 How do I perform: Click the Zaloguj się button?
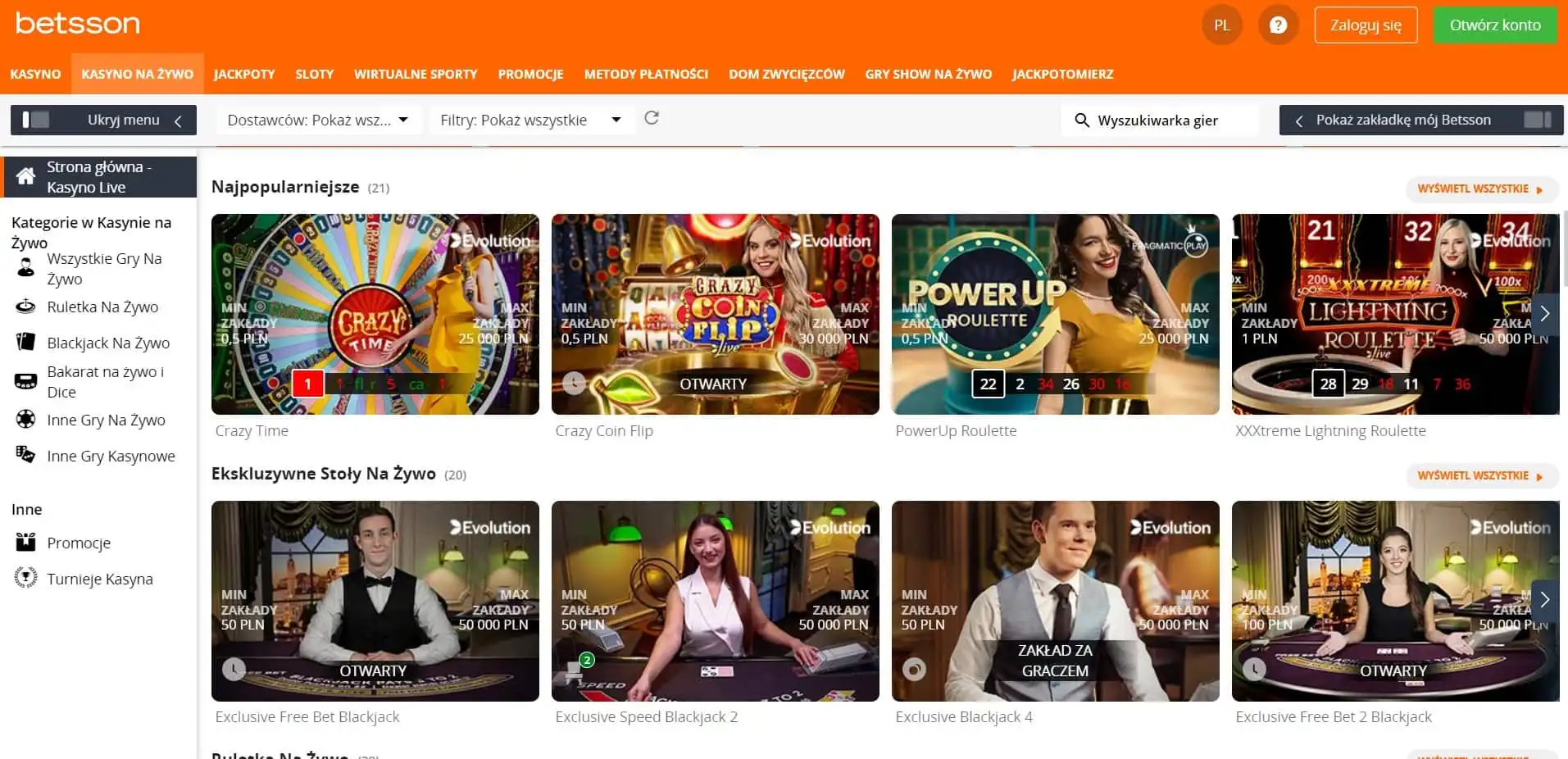point(1366,25)
